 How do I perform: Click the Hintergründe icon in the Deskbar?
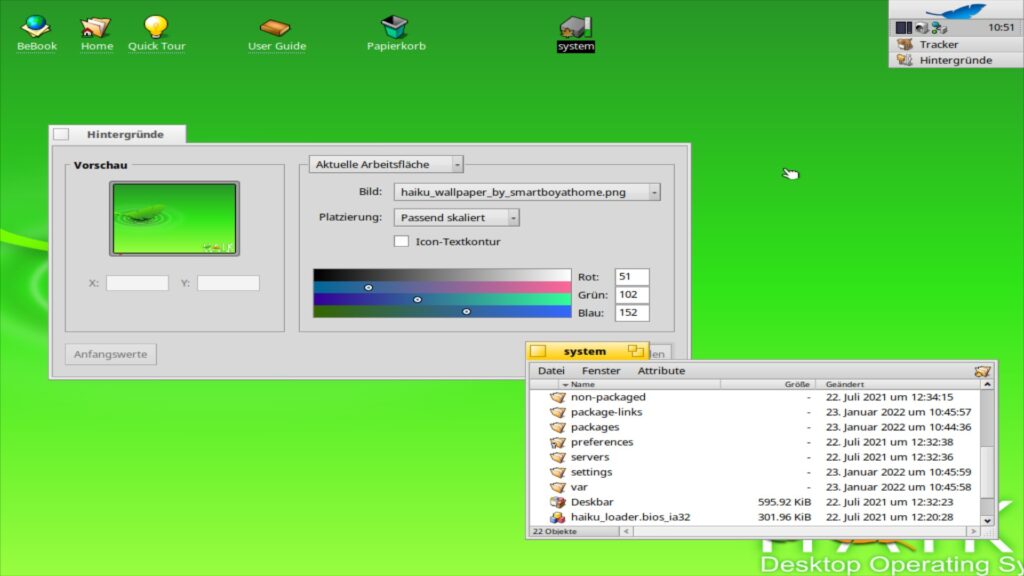pyautogui.click(x=904, y=60)
